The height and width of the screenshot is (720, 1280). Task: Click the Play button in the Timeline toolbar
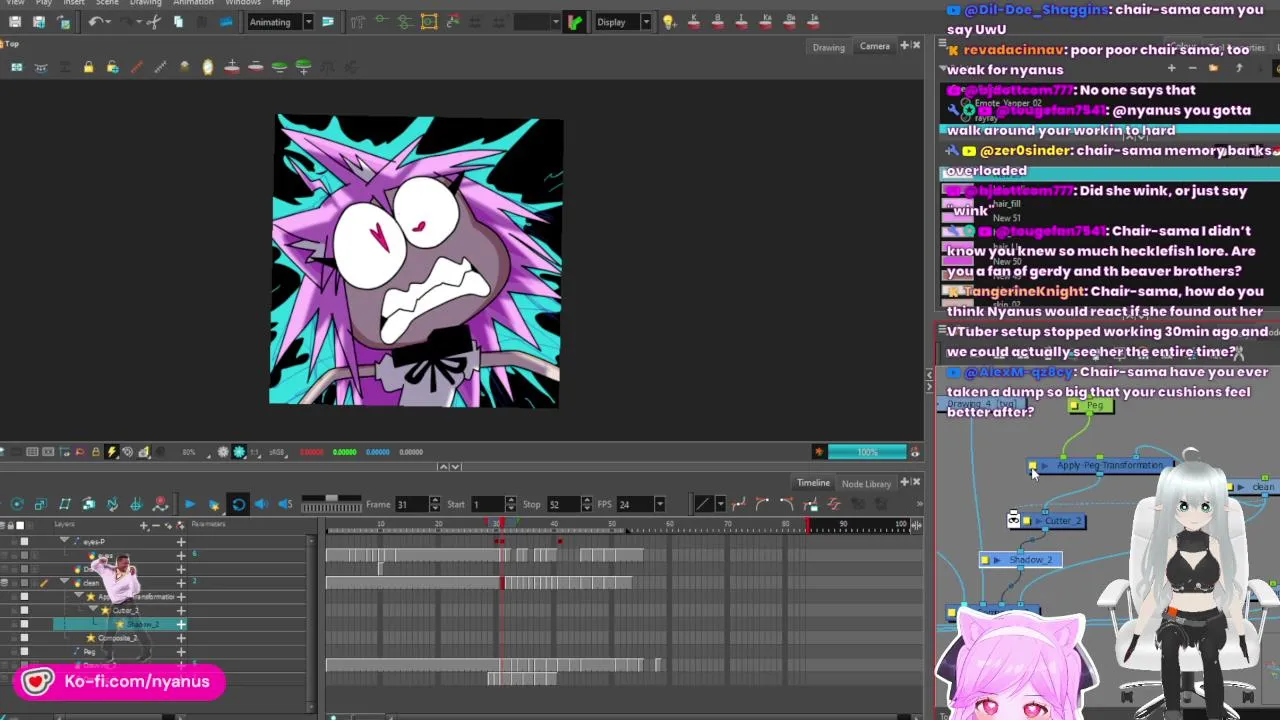[x=190, y=504]
